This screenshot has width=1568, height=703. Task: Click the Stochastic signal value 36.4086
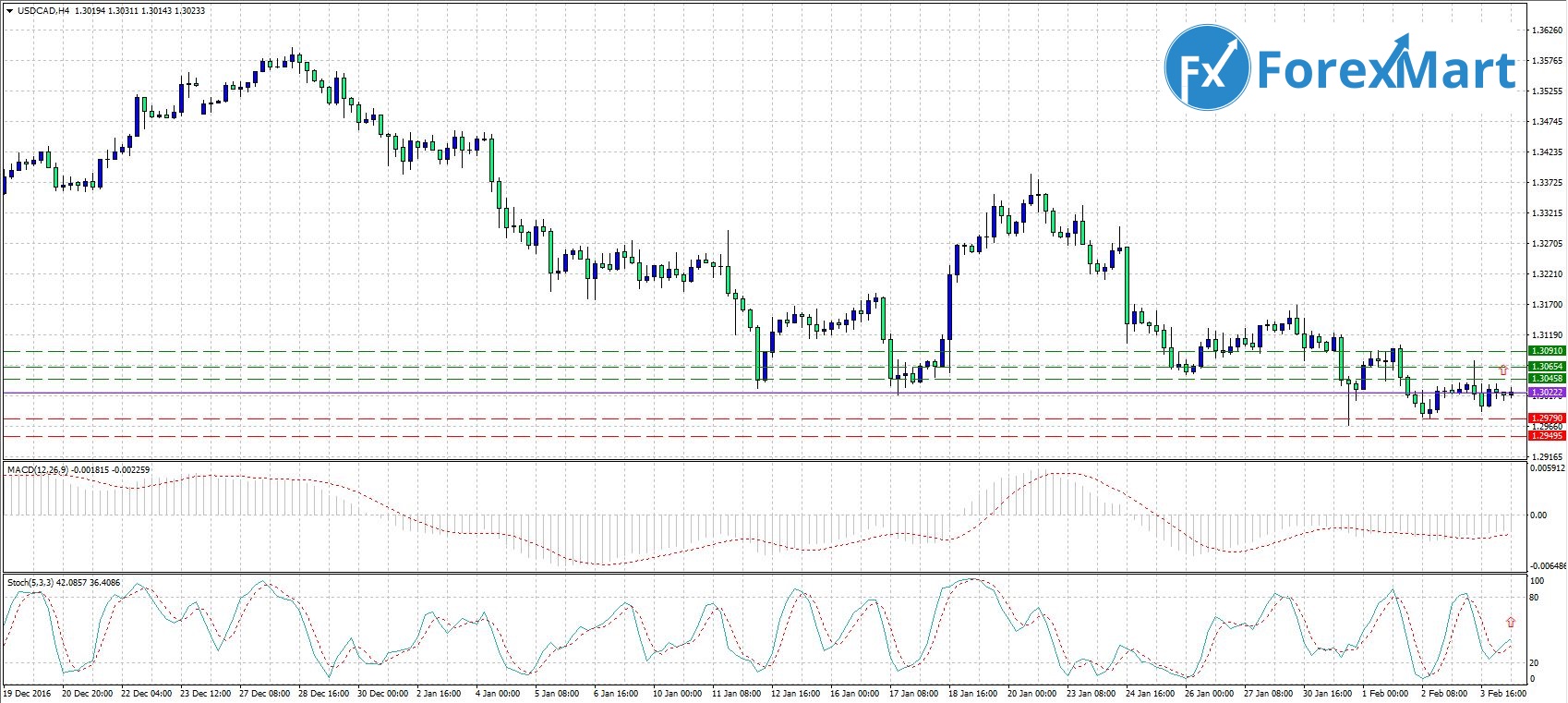(105, 583)
